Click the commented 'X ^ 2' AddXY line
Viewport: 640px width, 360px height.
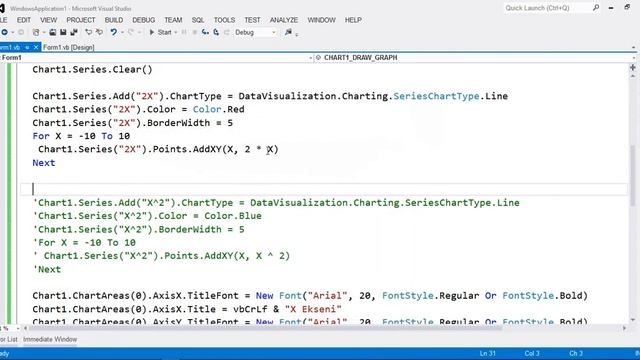161,256
